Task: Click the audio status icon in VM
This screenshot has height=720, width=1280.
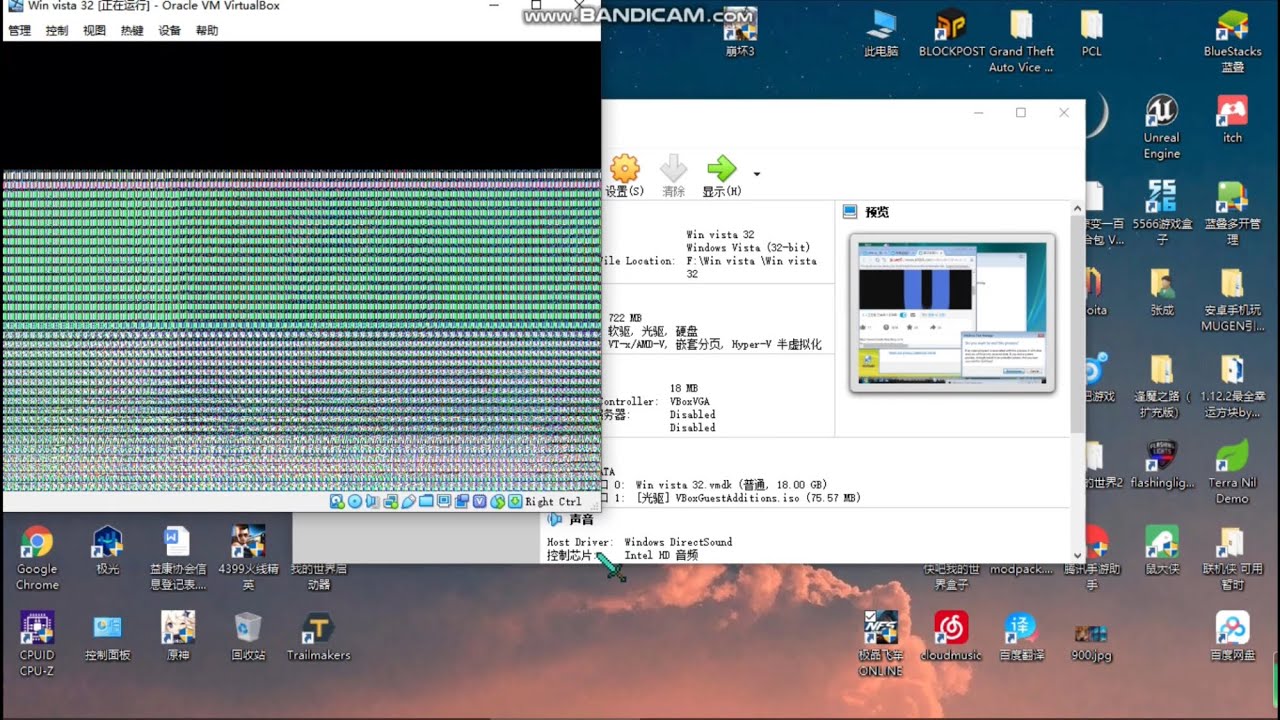Action: coord(372,501)
